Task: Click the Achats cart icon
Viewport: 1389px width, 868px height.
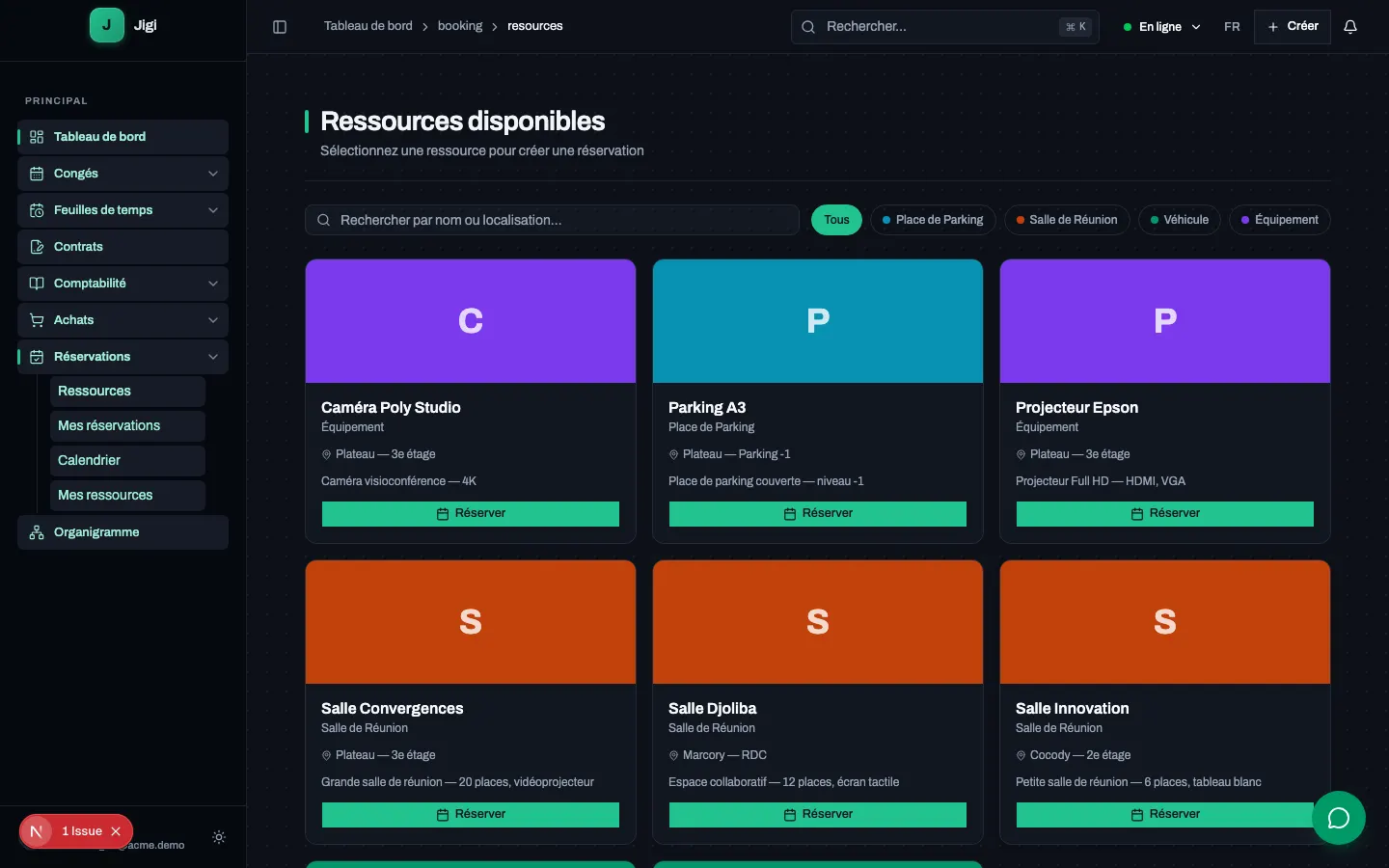Action: [x=37, y=320]
